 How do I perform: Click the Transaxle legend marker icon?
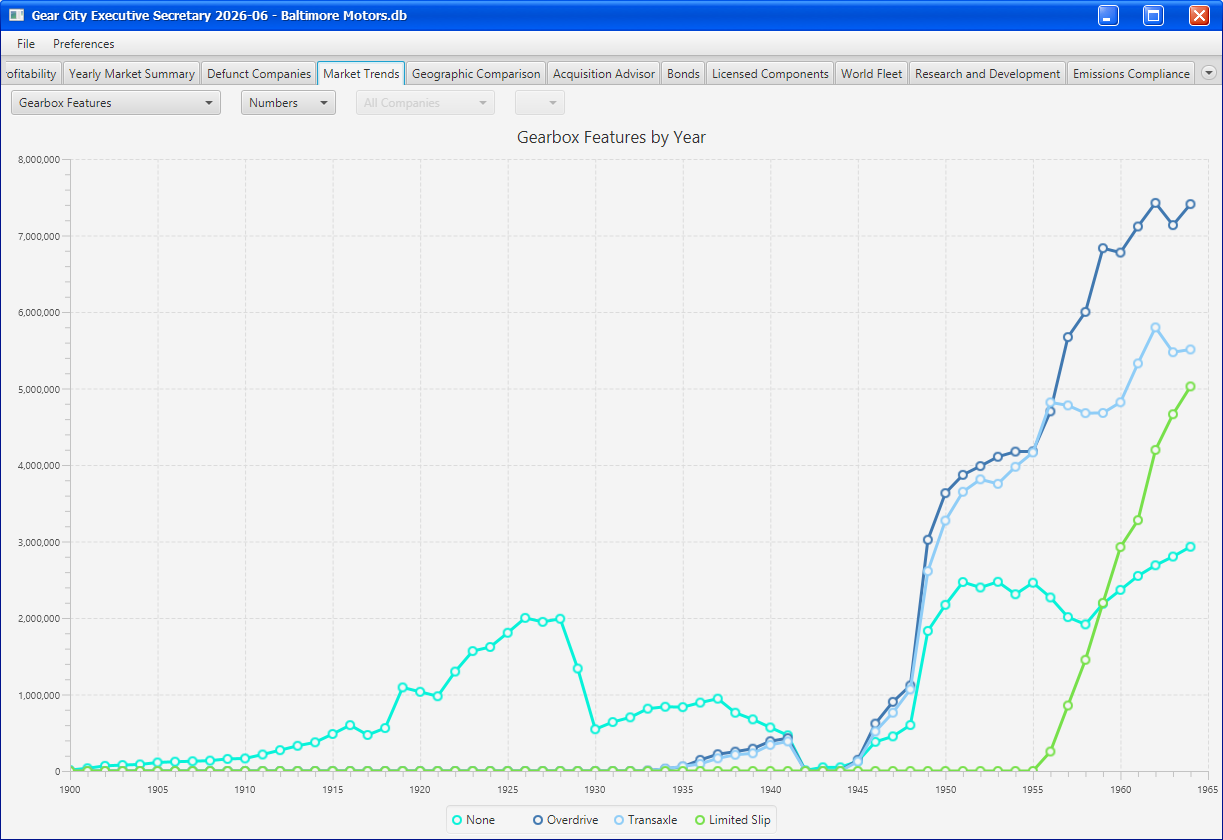tap(619, 820)
